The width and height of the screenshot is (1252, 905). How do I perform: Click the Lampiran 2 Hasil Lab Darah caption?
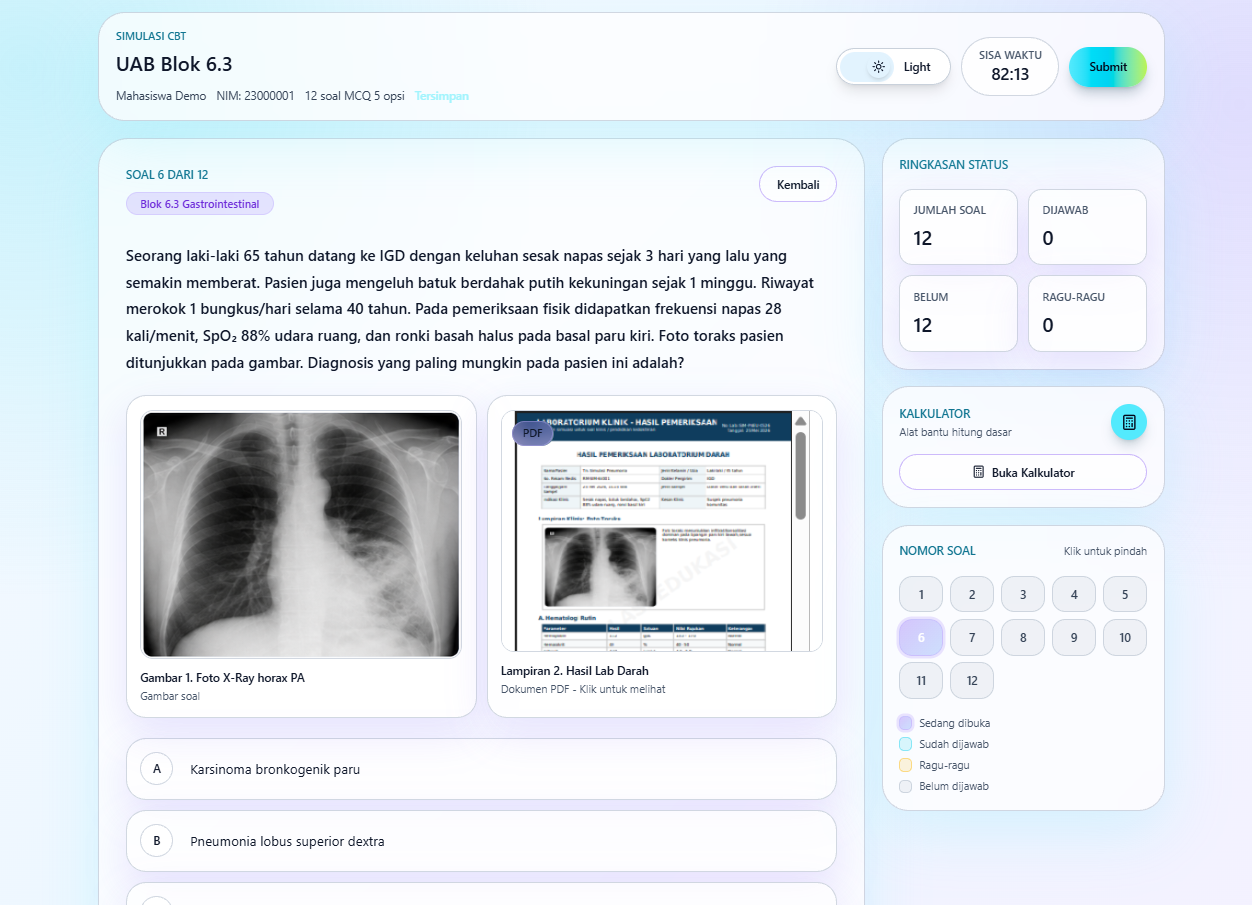pyautogui.click(x=575, y=671)
